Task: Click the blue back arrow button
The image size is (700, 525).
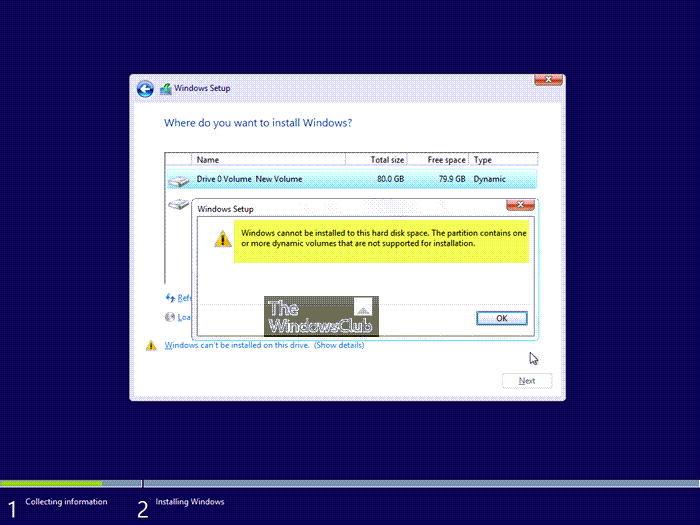Action: (145, 88)
